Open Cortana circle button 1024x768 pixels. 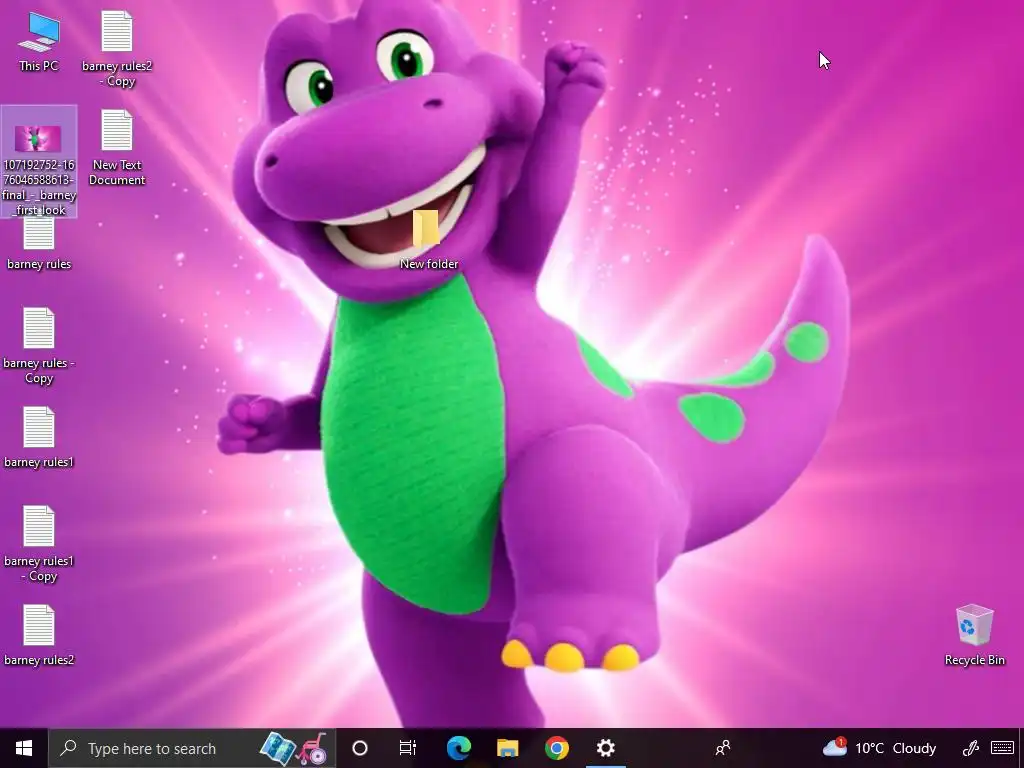[x=360, y=748]
